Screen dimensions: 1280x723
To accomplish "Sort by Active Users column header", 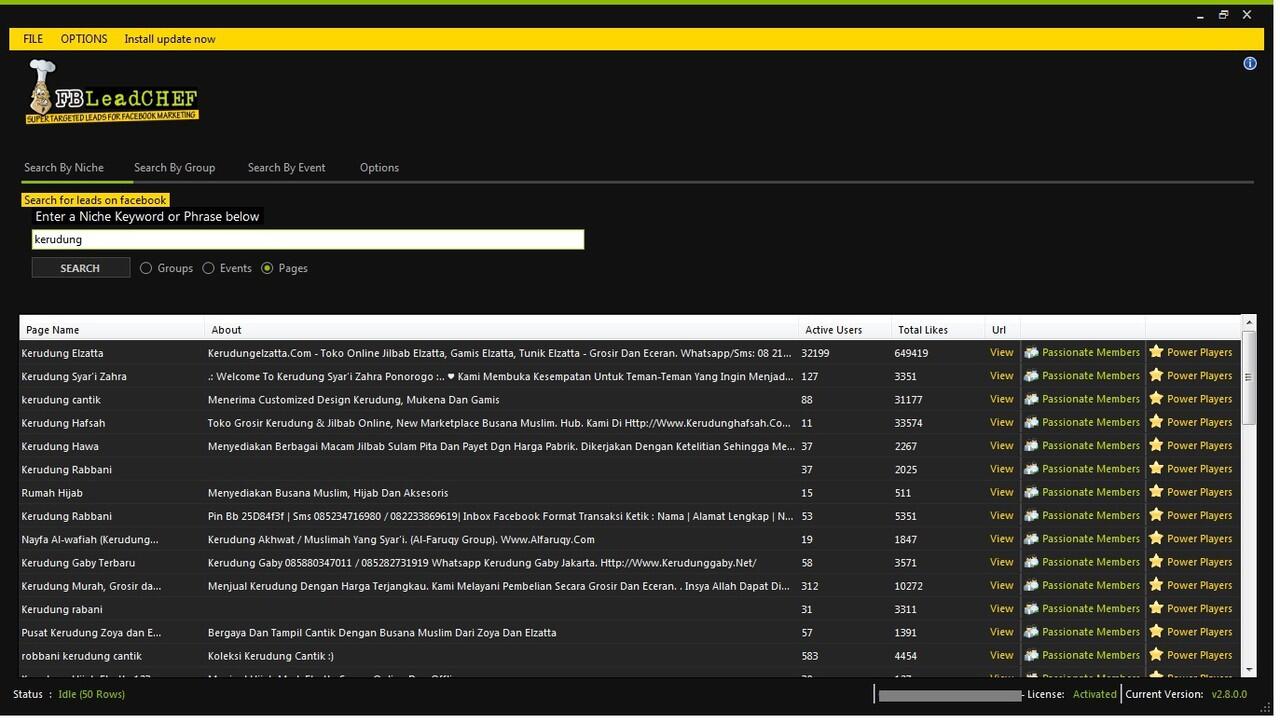I will (844, 329).
